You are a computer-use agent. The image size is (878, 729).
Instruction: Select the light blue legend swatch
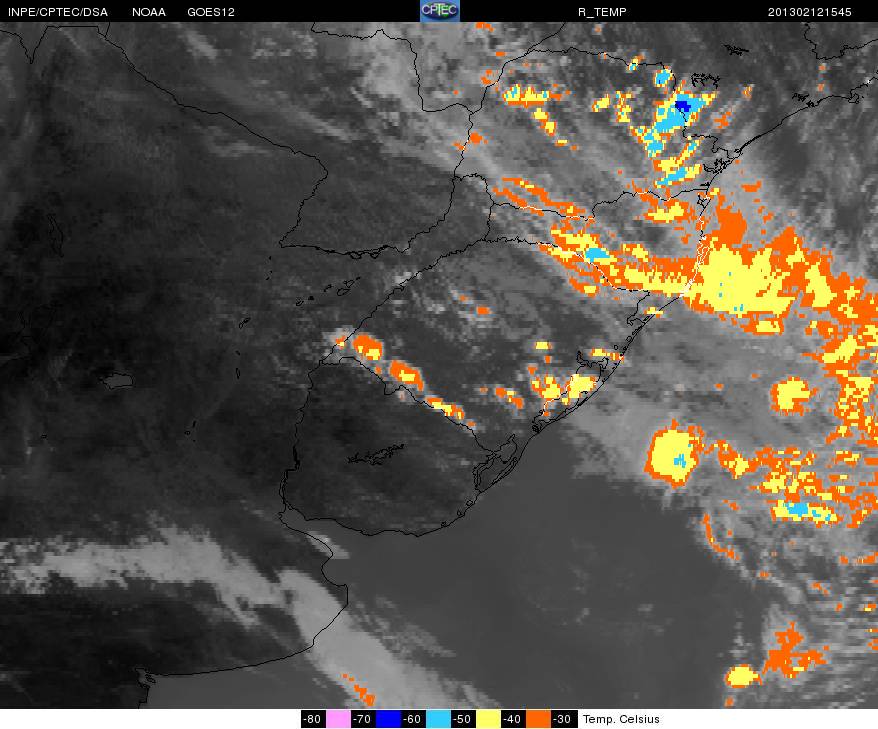pos(438,719)
